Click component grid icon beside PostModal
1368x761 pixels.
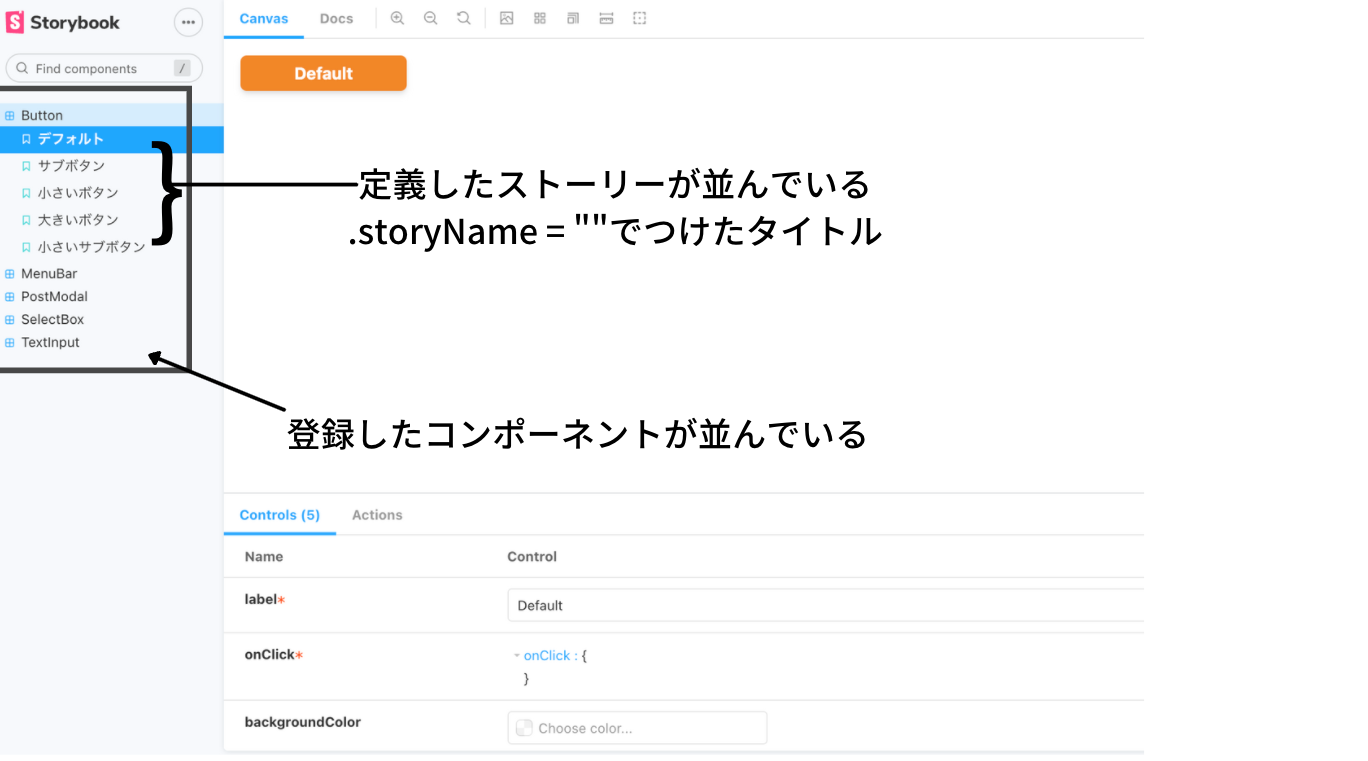pos(10,296)
